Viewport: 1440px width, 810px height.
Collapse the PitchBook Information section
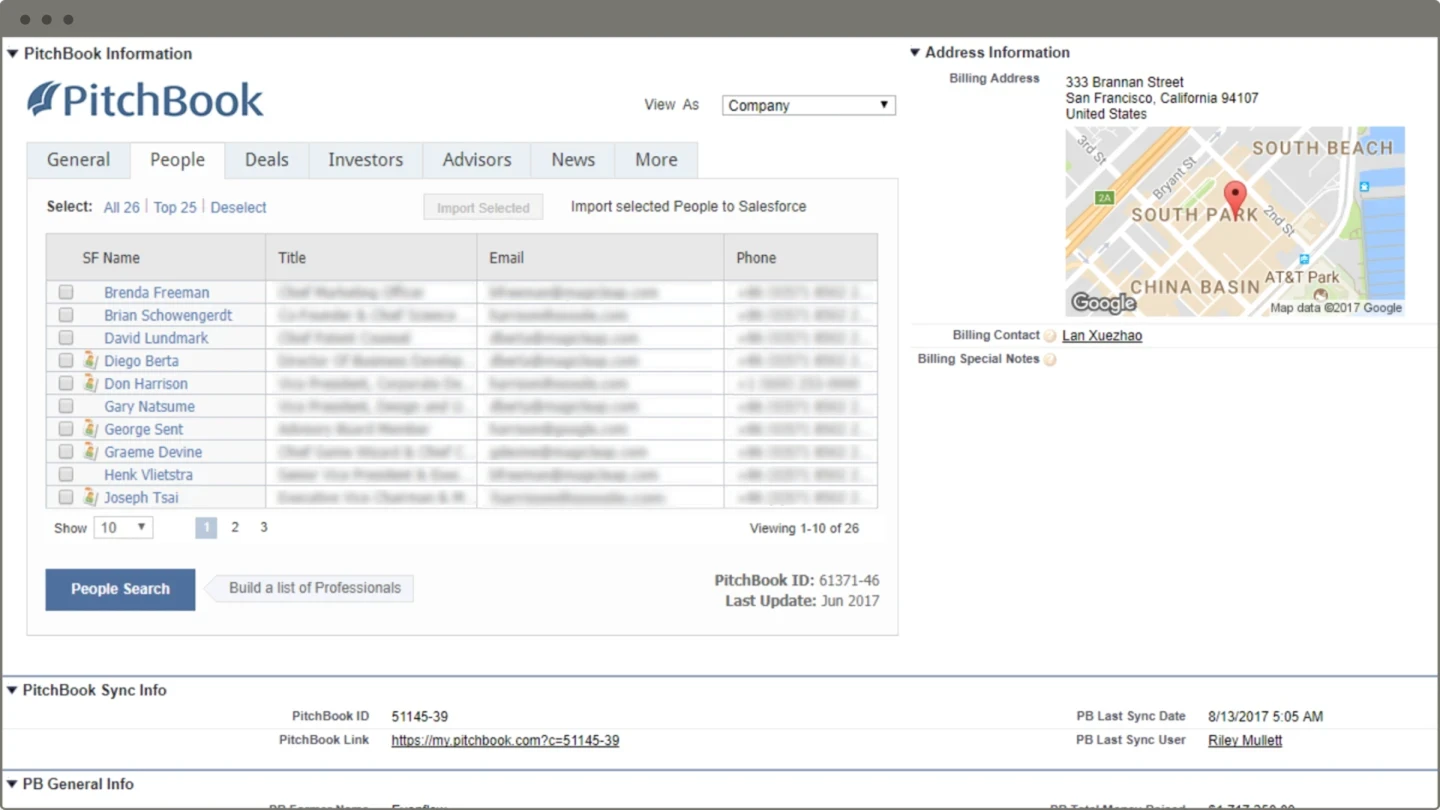(x=12, y=54)
